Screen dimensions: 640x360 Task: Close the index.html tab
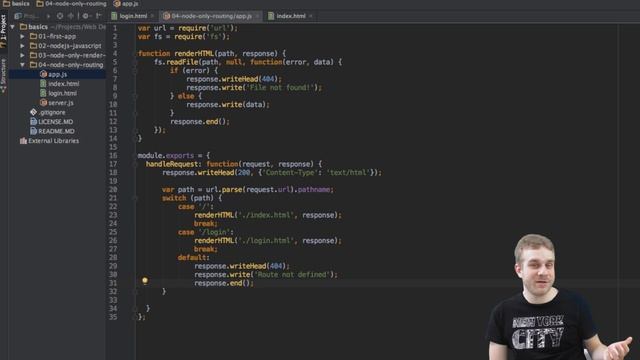(311, 16)
